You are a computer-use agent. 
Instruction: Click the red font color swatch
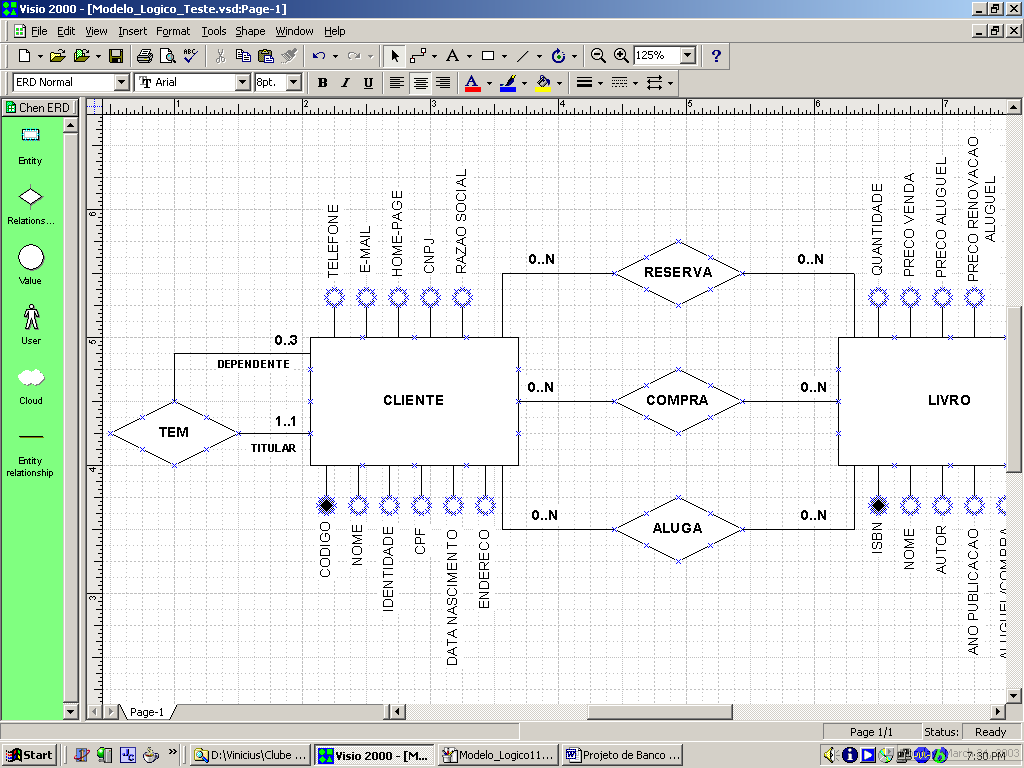pyautogui.click(x=473, y=83)
